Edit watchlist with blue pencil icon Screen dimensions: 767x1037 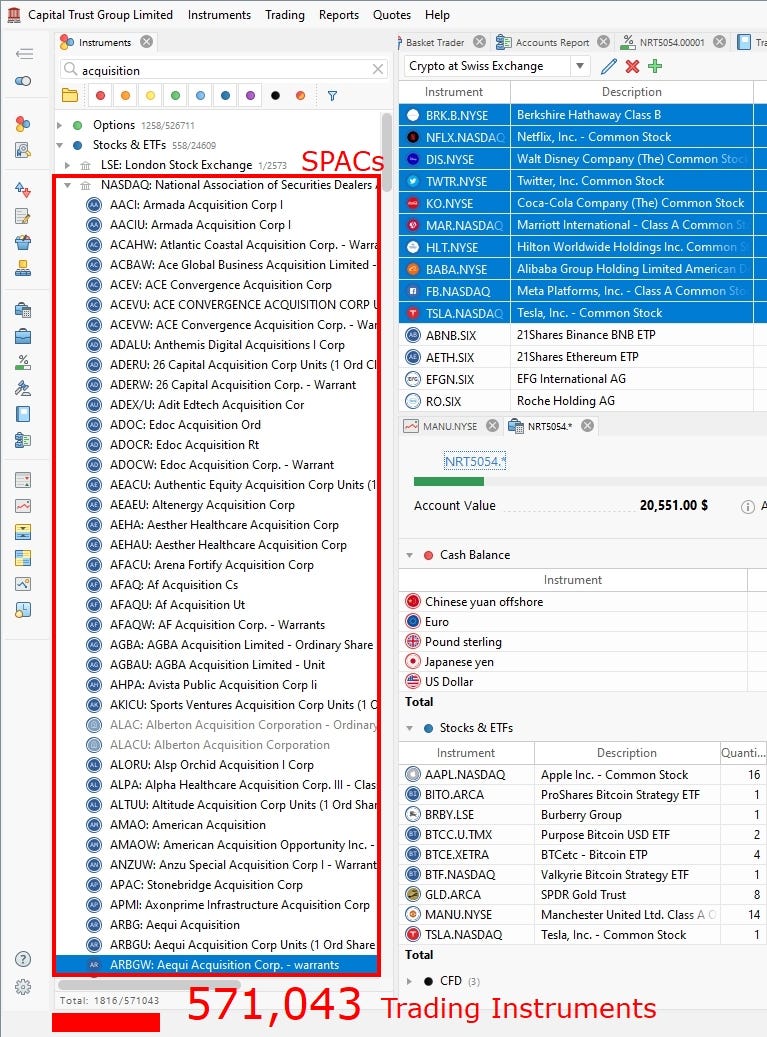(609, 66)
